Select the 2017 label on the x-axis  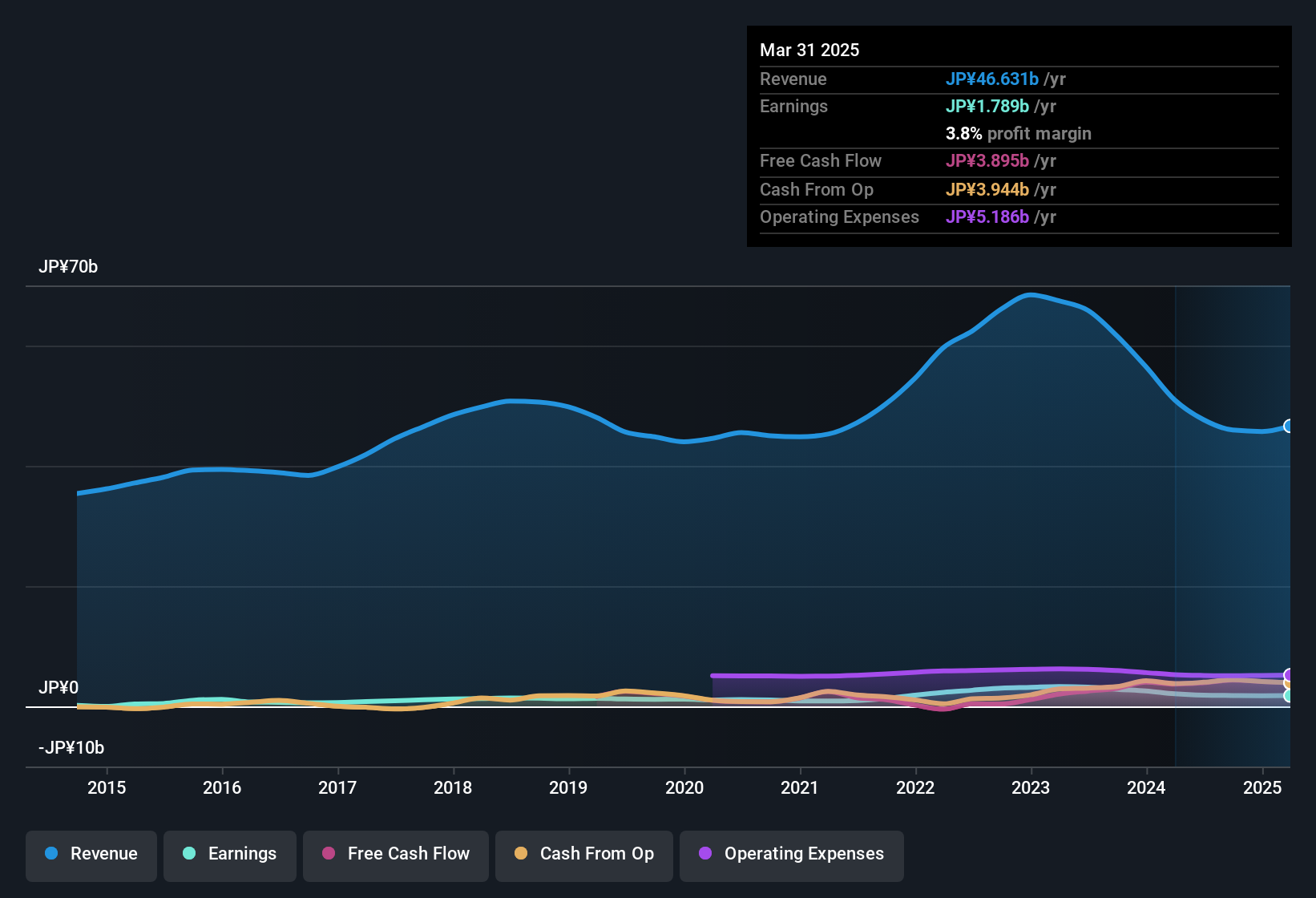[x=337, y=787]
